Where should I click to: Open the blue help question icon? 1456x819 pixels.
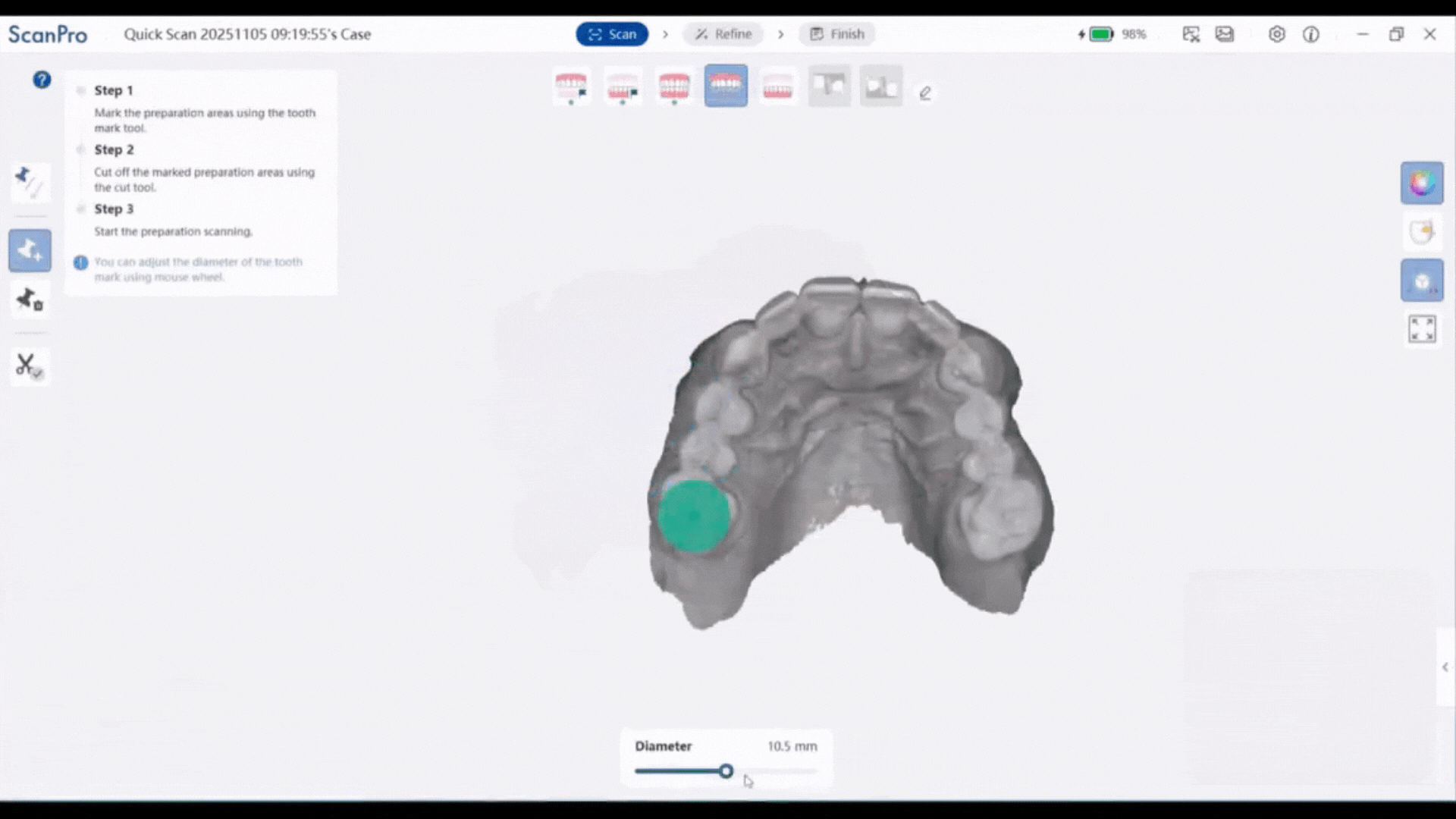pos(42,80)
